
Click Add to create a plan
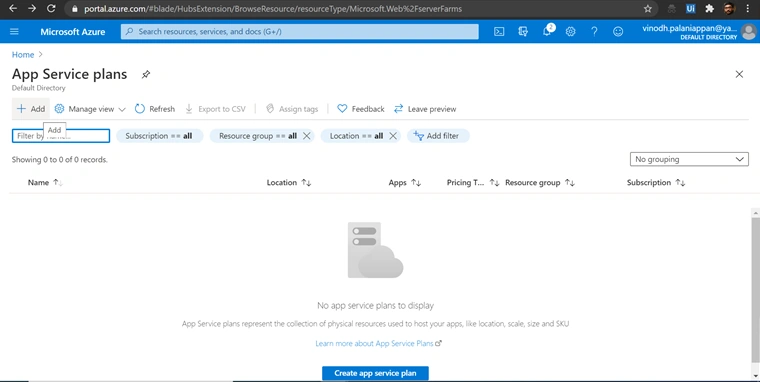(x=31, y=109)
